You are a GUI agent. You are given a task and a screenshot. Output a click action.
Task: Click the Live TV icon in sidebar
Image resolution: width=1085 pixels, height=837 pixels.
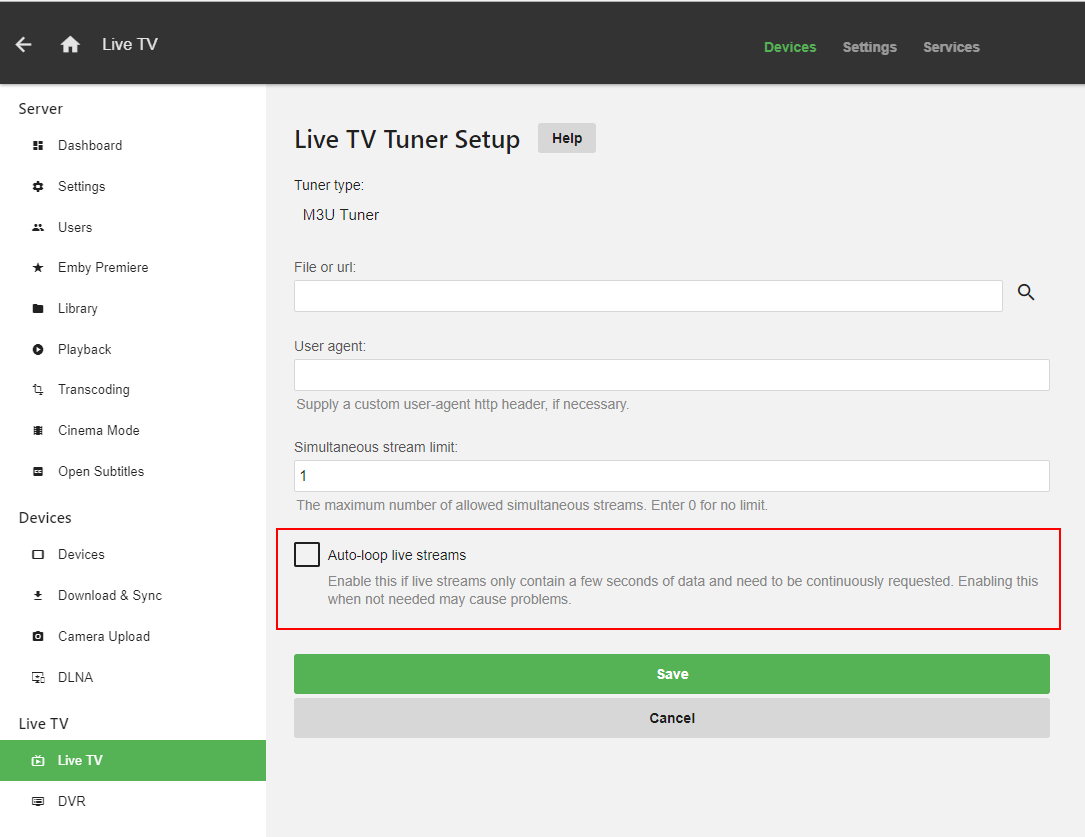coord(38,760)
